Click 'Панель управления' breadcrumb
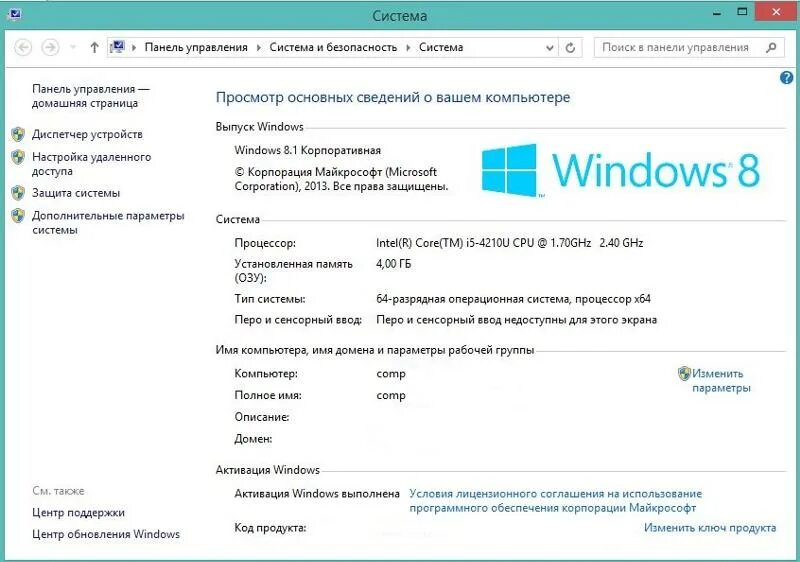Viewport: 800px width, 562px height. point(196,47)
